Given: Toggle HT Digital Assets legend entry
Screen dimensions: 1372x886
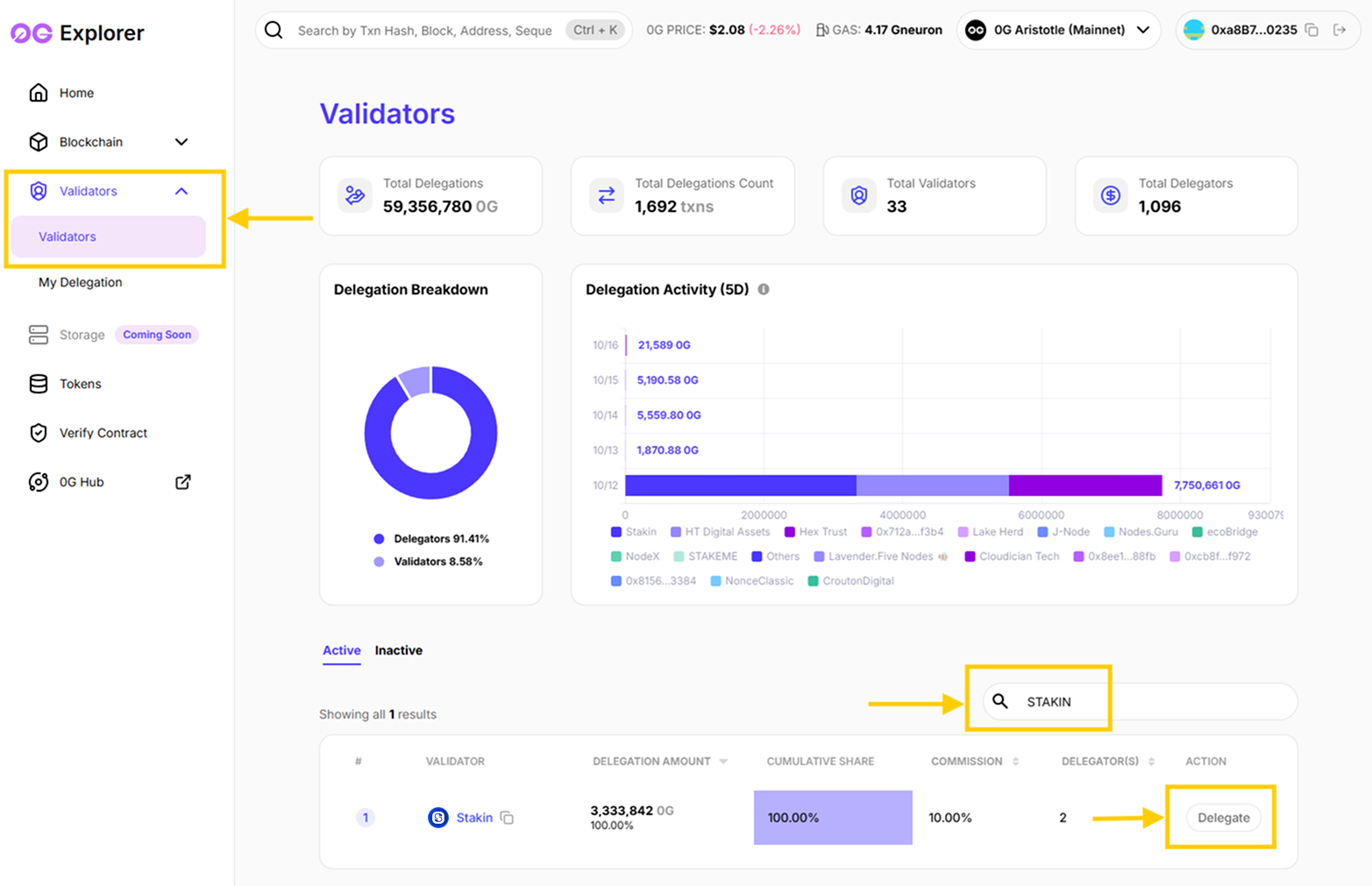Looking at the screenshot, I should click(x=721, y=532).
